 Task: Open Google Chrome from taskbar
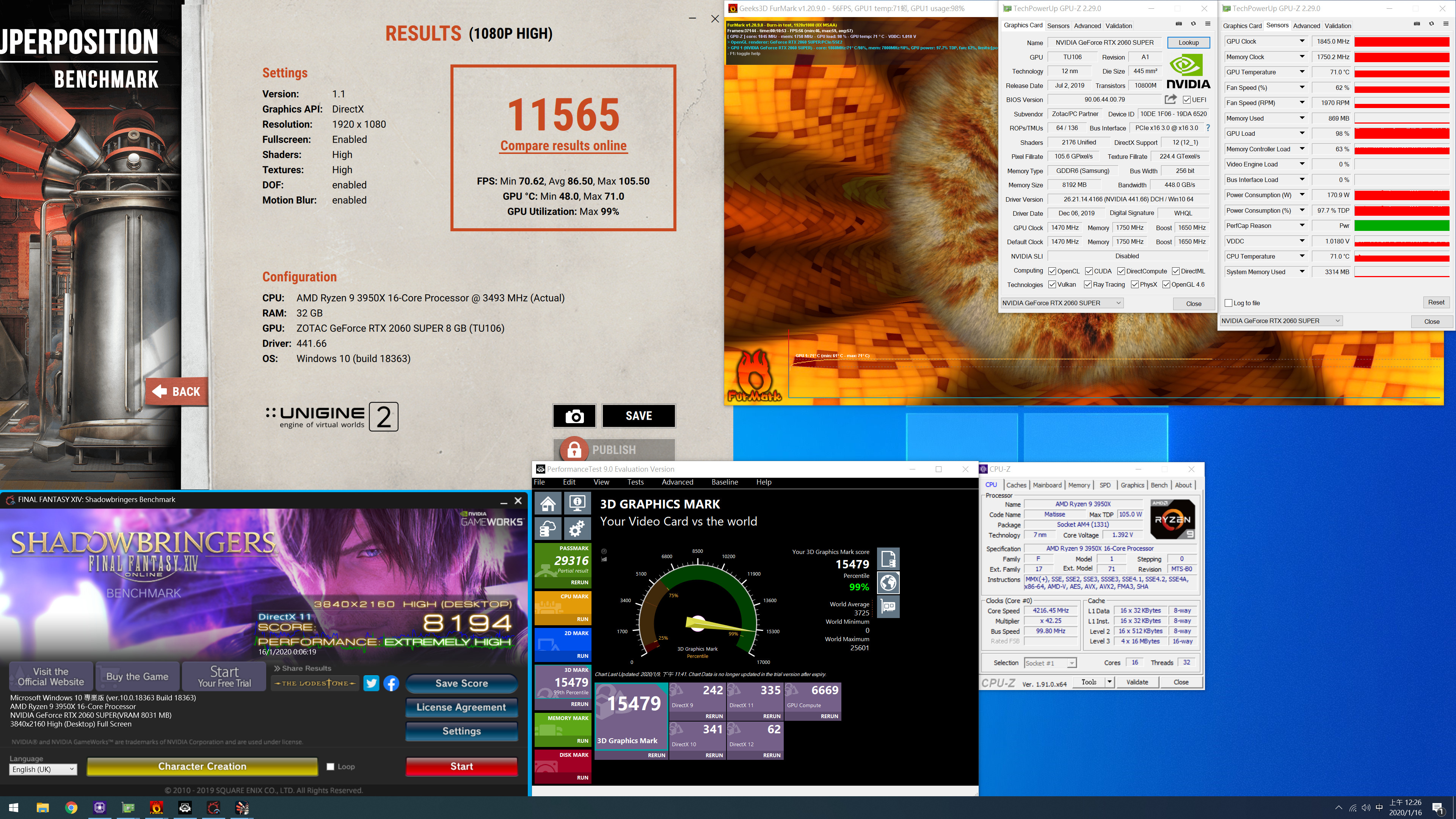click(x=71, y=808)
